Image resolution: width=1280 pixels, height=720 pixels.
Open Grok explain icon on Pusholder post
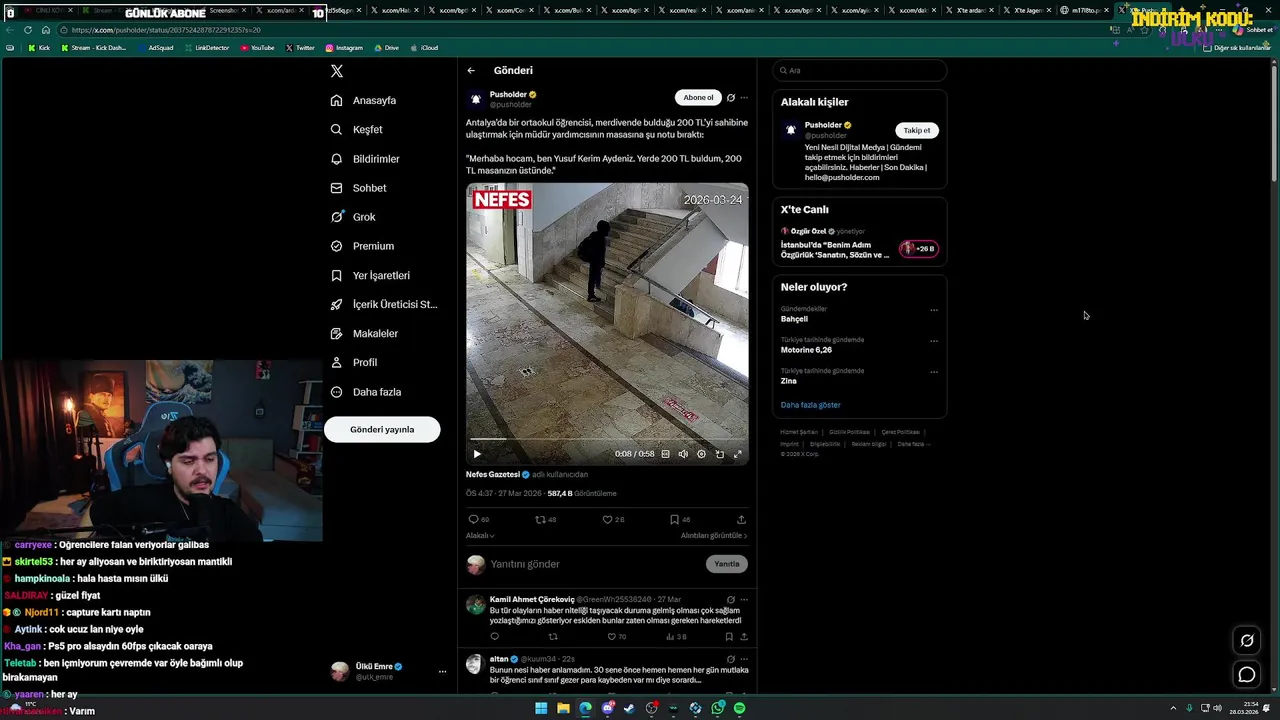tap(731, 98)
